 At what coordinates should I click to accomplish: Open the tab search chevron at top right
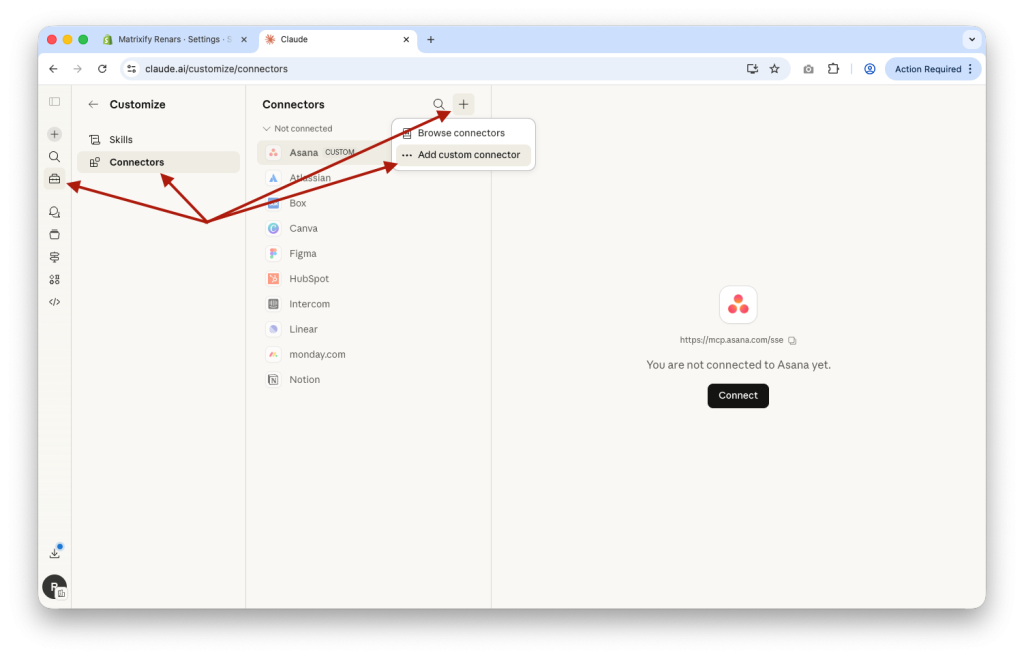pyautogui.click(x=971, y=39)
